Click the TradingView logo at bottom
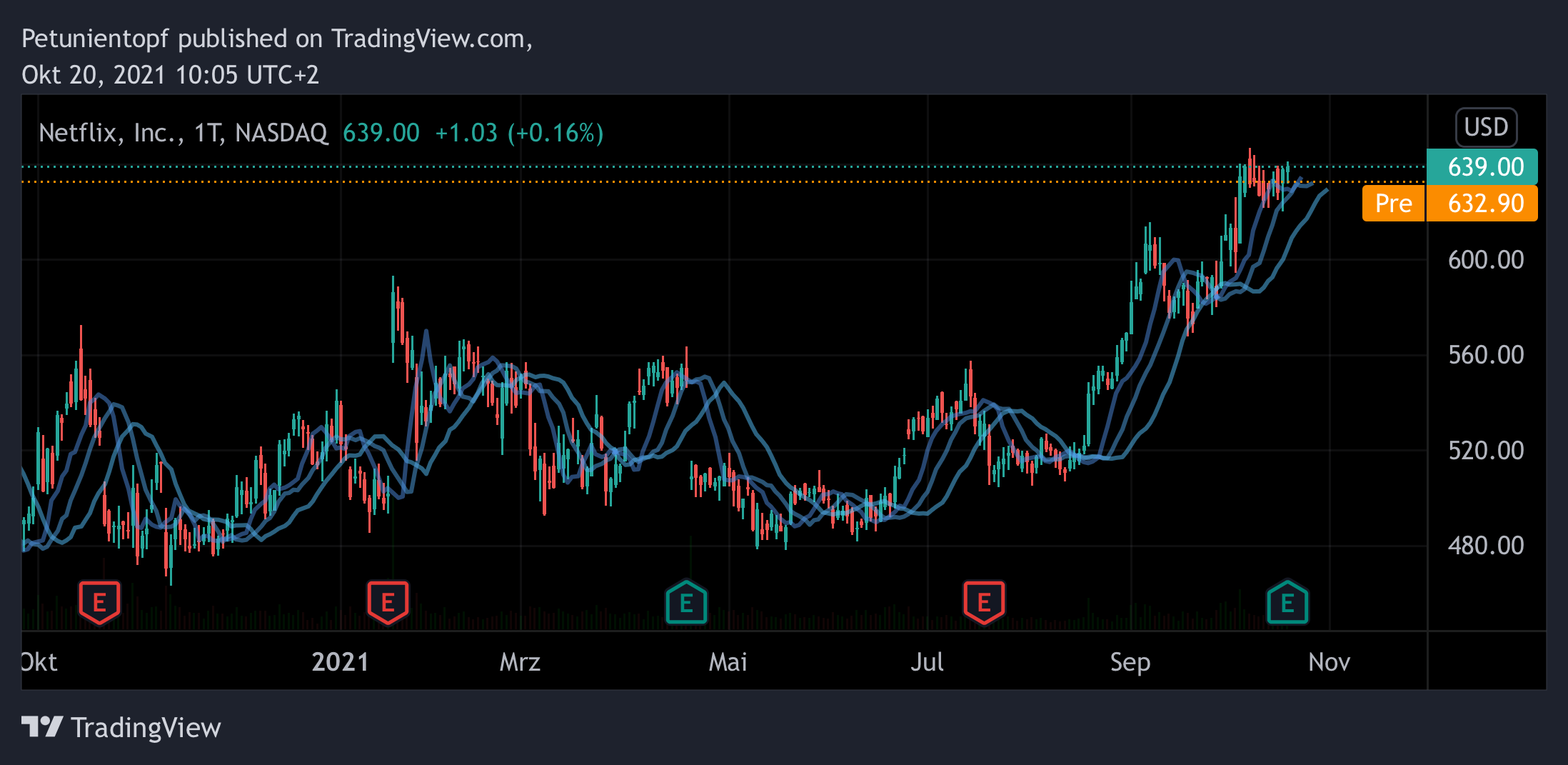Screen dimensions: 1568x765 (x=42, y=727)
